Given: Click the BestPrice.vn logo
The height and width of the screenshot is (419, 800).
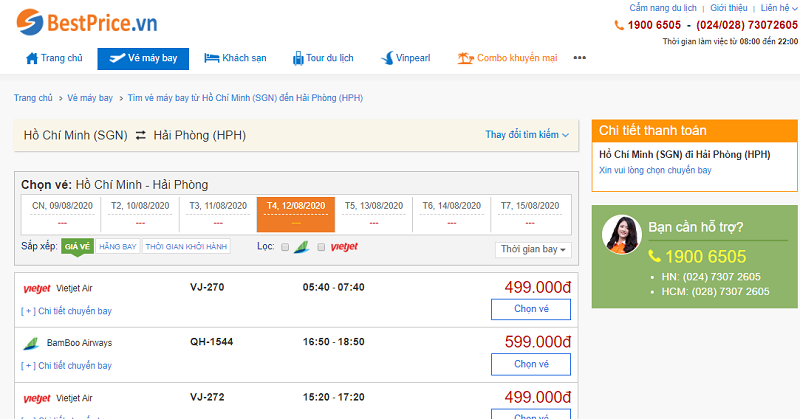Looking at the screenshot, I should (87, 22).
